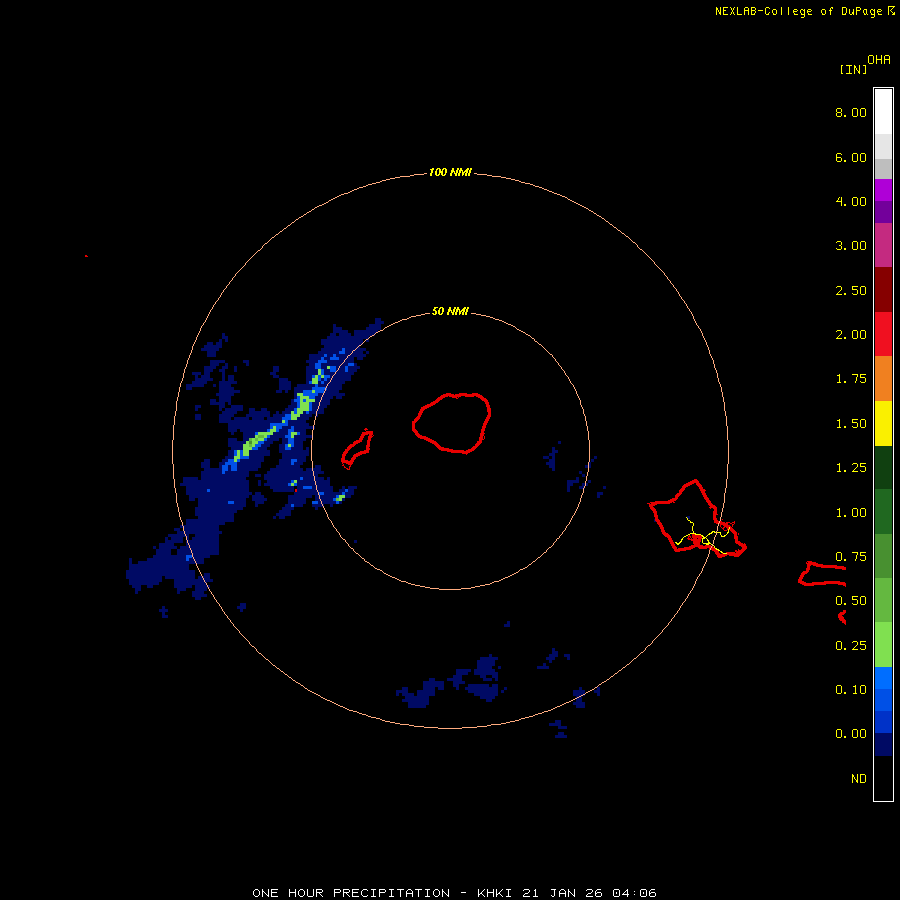
Task: Click the 2.00 legend value
Action: click(851, 335)
